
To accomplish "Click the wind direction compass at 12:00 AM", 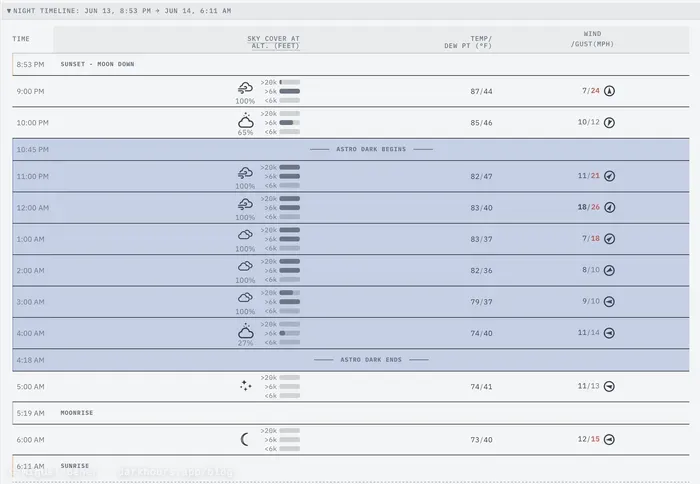I will click(x=609, y=208).
